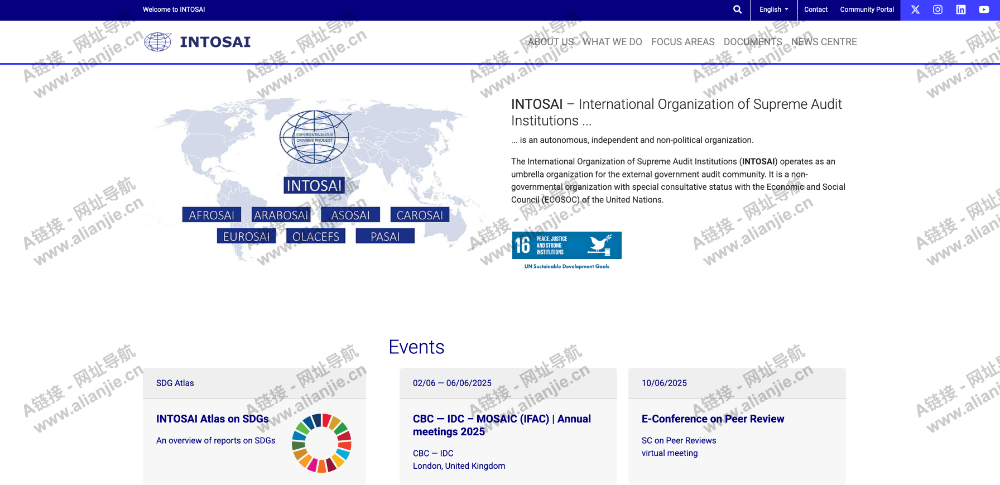1000x485 pixels.
Task: Click the 'Events' section heading
Action: [416, 347]
